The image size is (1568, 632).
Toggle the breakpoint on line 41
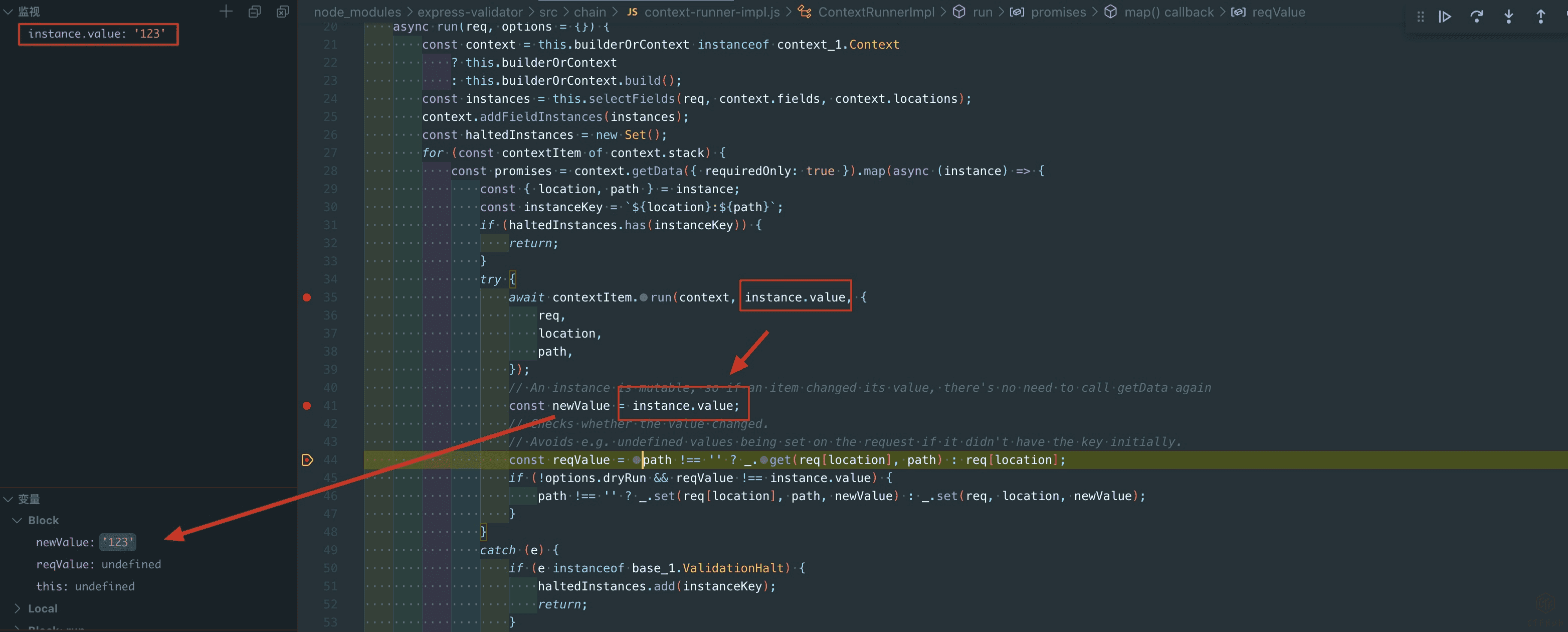307,405
